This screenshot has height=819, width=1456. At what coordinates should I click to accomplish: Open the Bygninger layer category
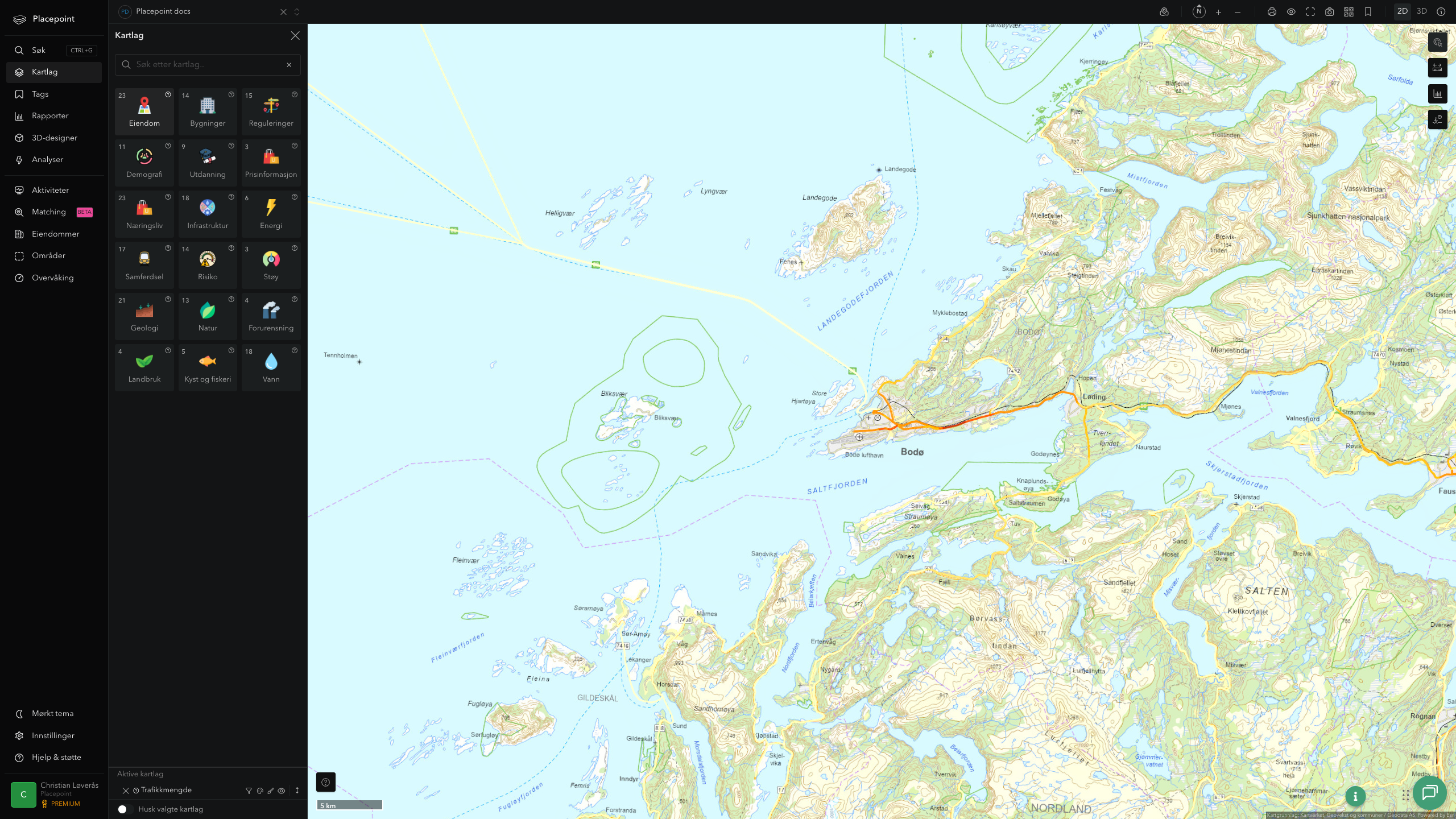[x=208, y=111]
